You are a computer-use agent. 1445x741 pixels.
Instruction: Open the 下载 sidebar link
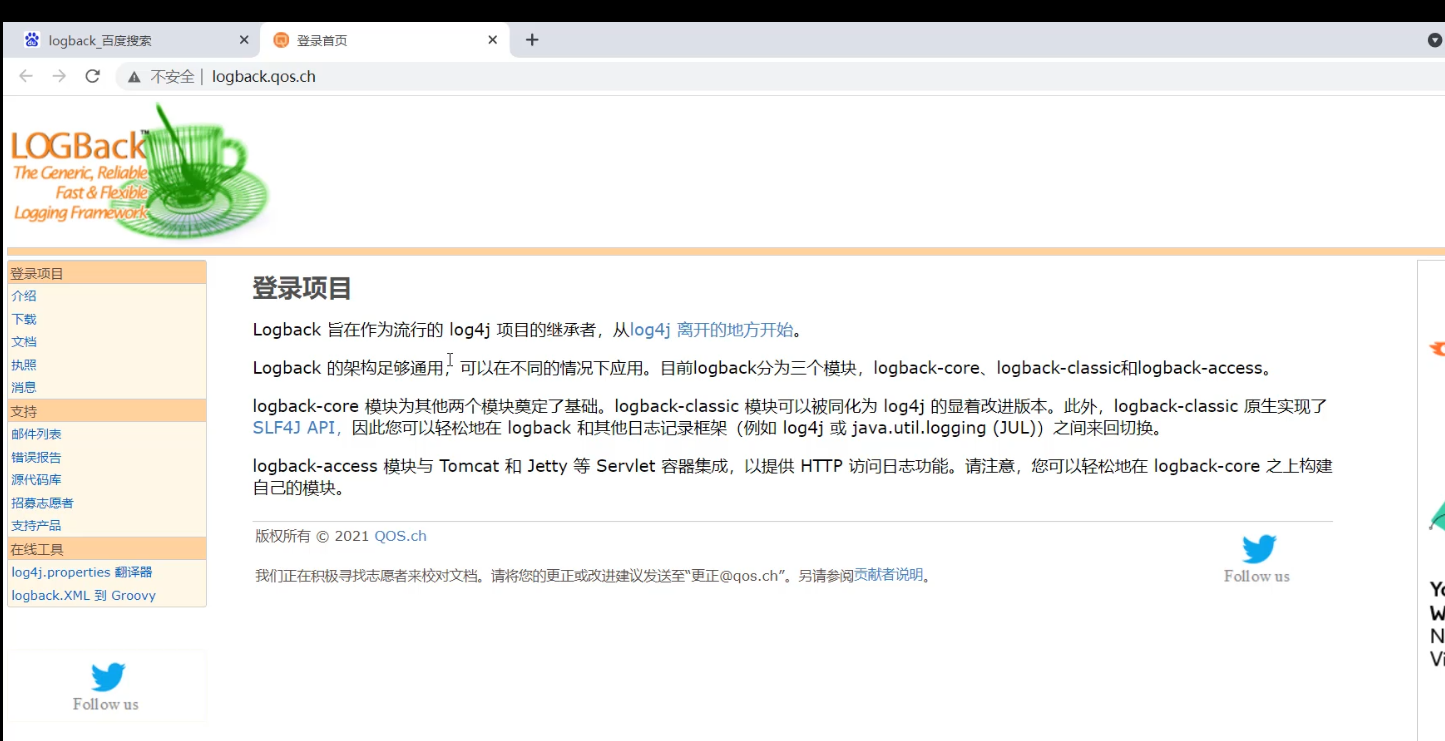click(x=24, y=319)
